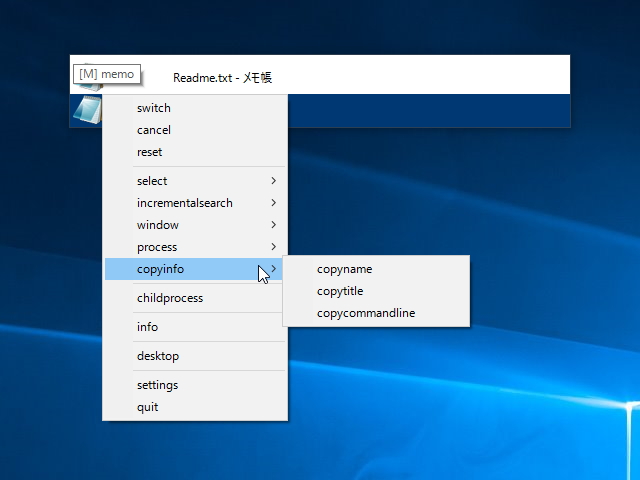This screenshot has width=640, height=480.
Task: Choose quit from the context menu
Action: coord(195,407)
